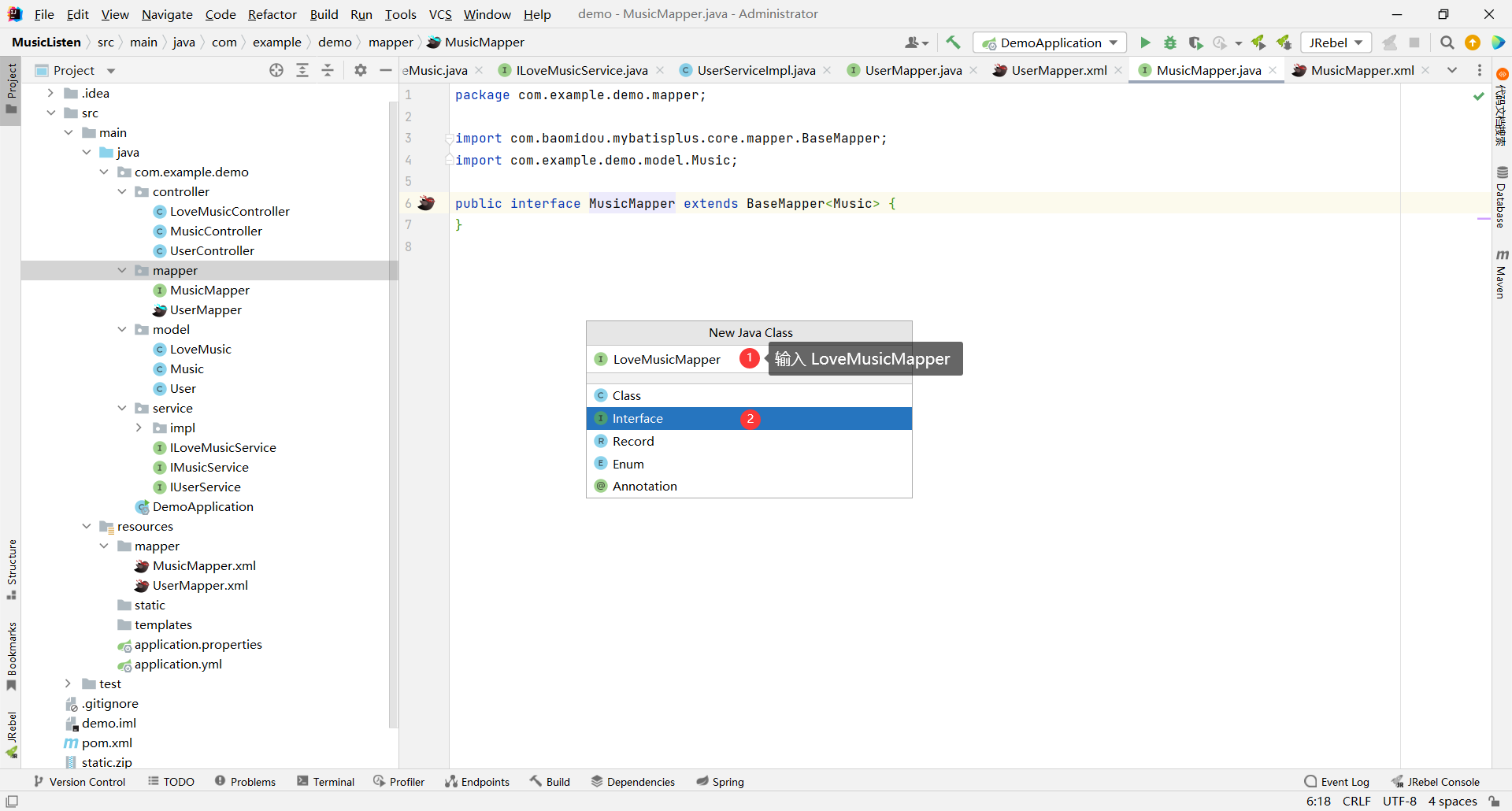The height and width of the screenshot is (811, 1512).
Task: Choose Enum in New Java Class popup
Action: pos(628,464)
